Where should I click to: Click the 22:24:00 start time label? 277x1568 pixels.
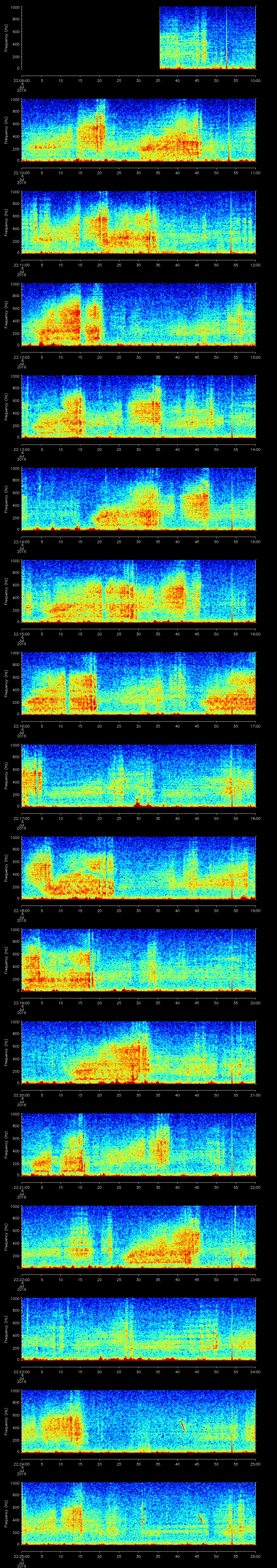(21, 1464)
